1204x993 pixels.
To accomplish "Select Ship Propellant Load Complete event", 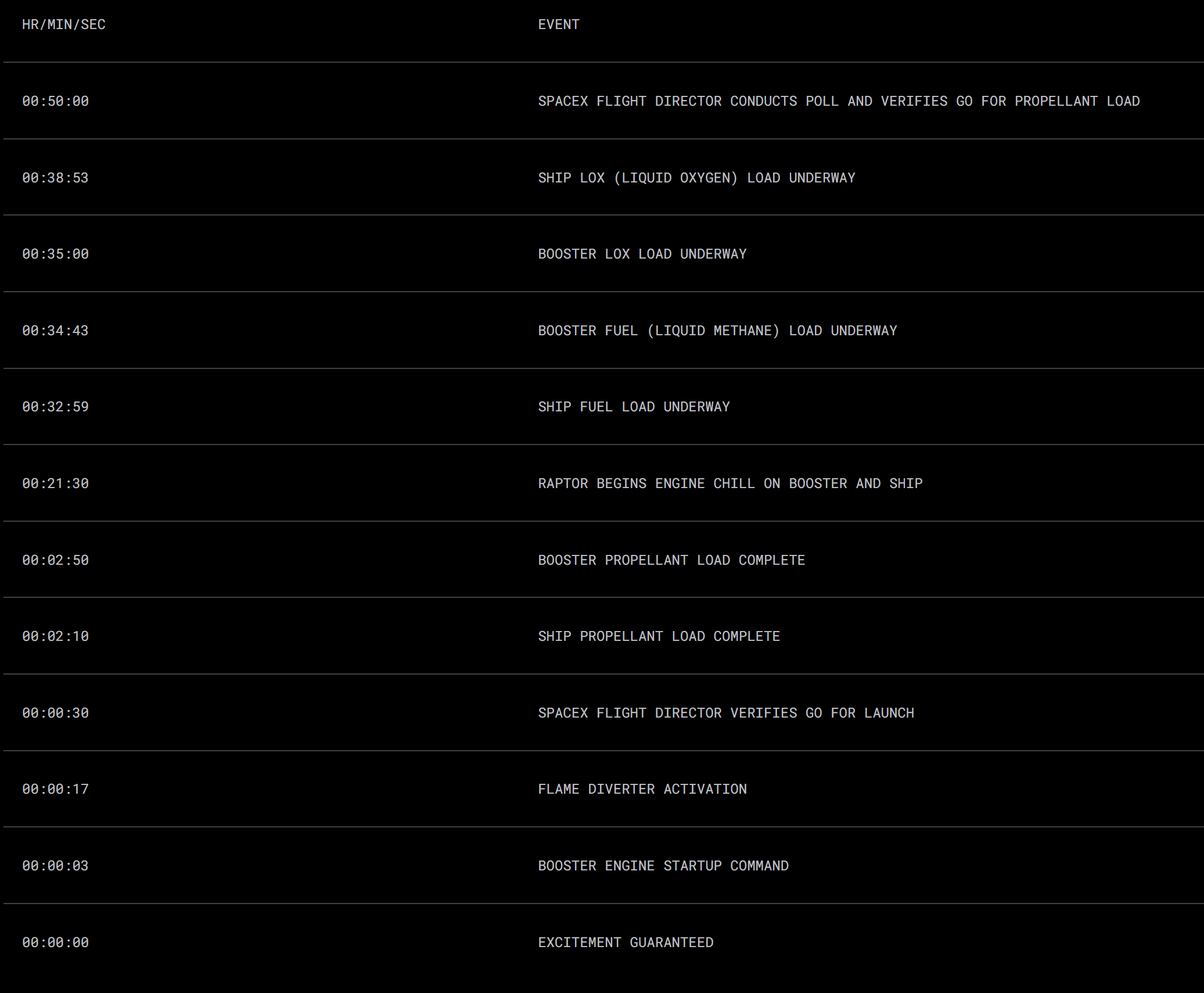I will click(x=659, y=636).
